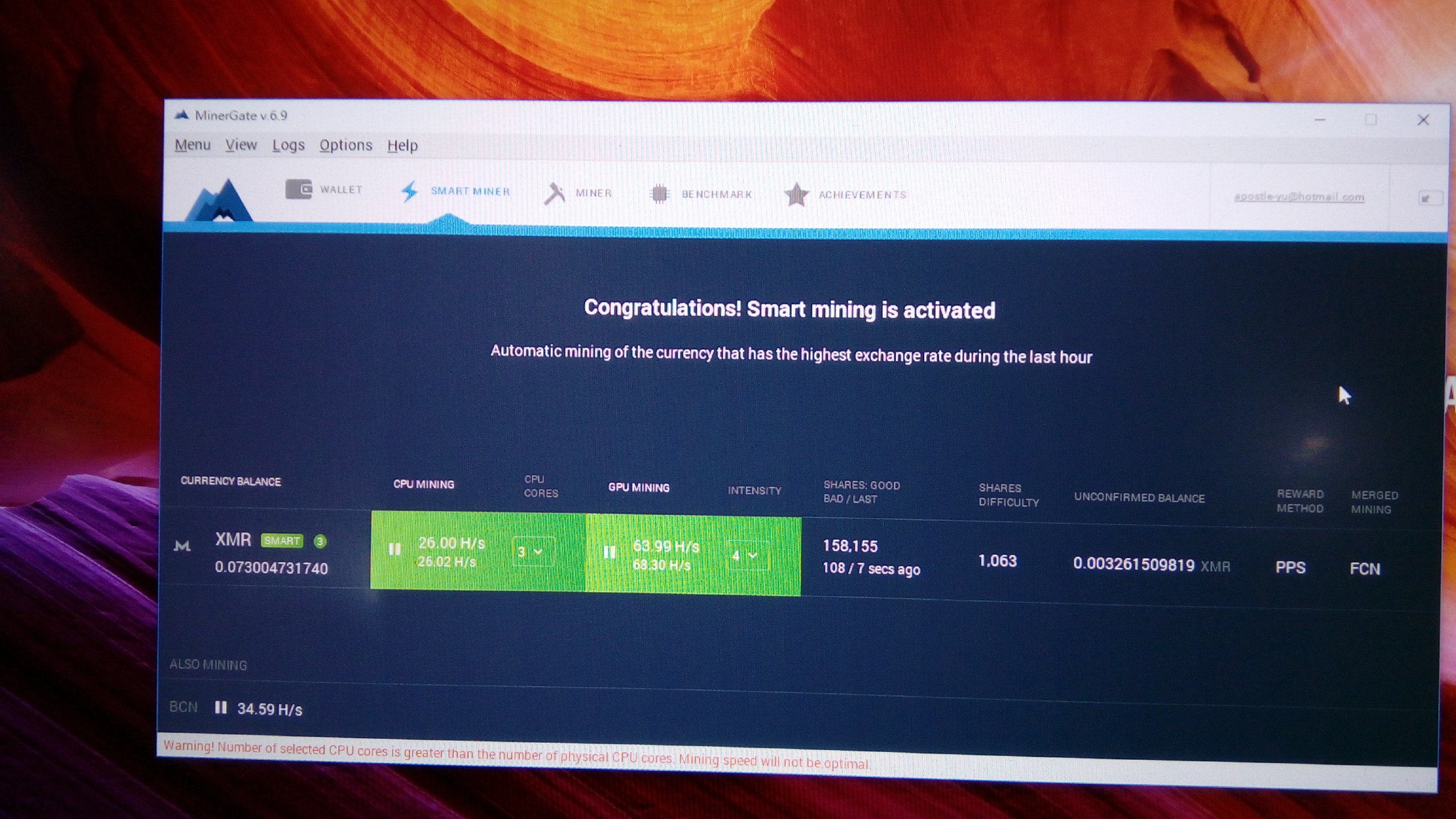Click the green SMART badge beside XMR

pos(282,540)
